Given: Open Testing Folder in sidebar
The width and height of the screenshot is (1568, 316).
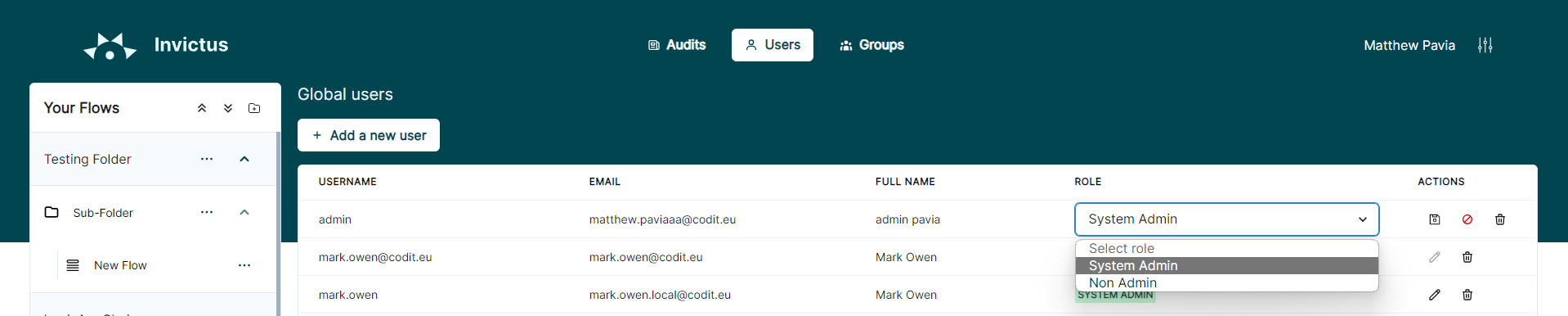Looking at the screenshot, I should pos(87,159).
